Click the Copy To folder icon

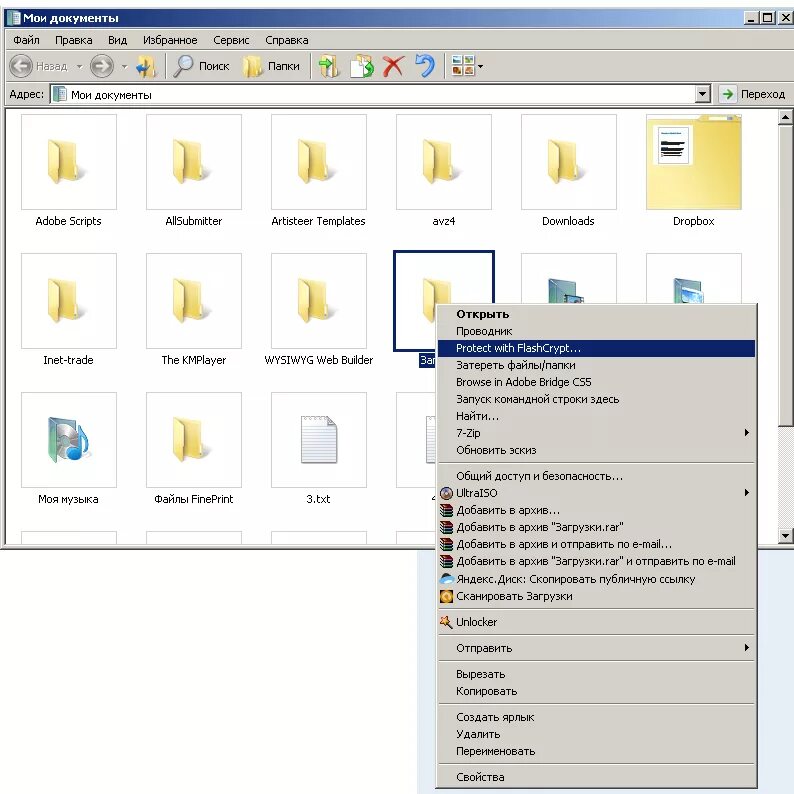(x=362, y=66)
